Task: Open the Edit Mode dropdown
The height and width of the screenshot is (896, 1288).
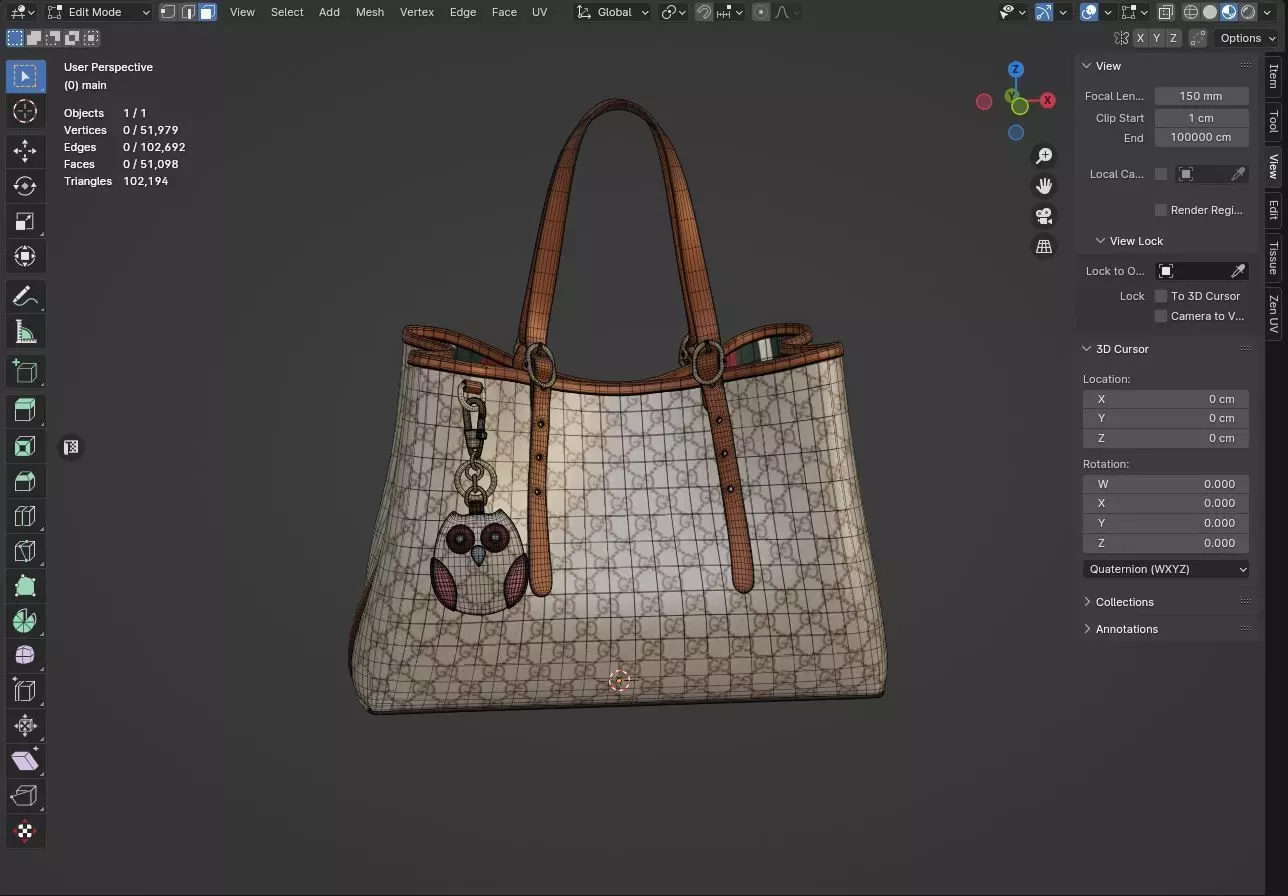Action: coord(99,12)
